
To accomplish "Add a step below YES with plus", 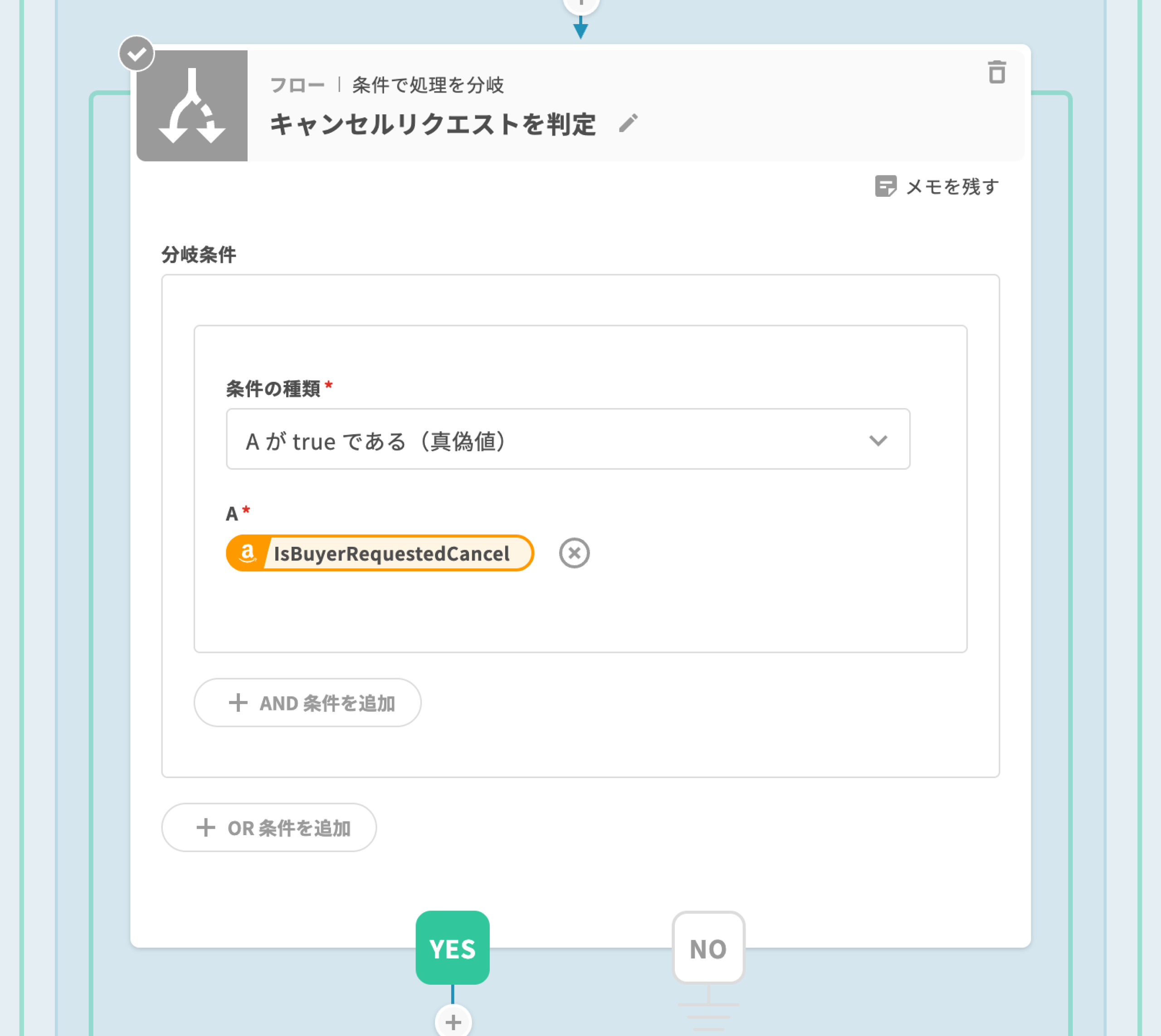I will pos(453,1022).
